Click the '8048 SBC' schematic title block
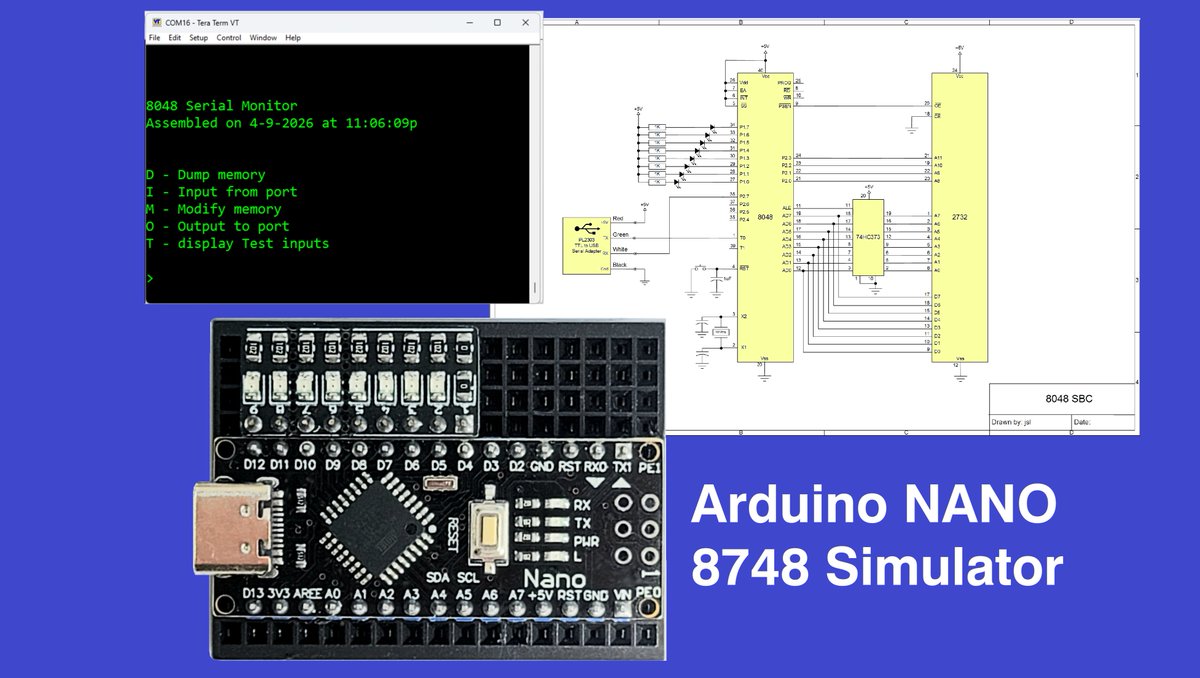Screen dimensions: 1200x678 [1062, 398]
